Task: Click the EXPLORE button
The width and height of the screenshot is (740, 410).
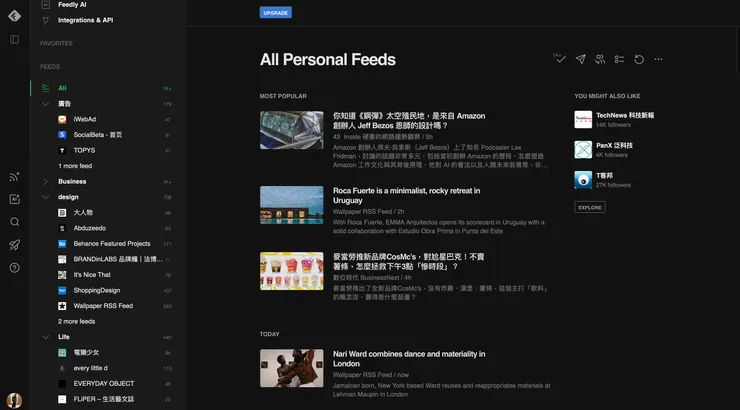Action: click(590, 207)
